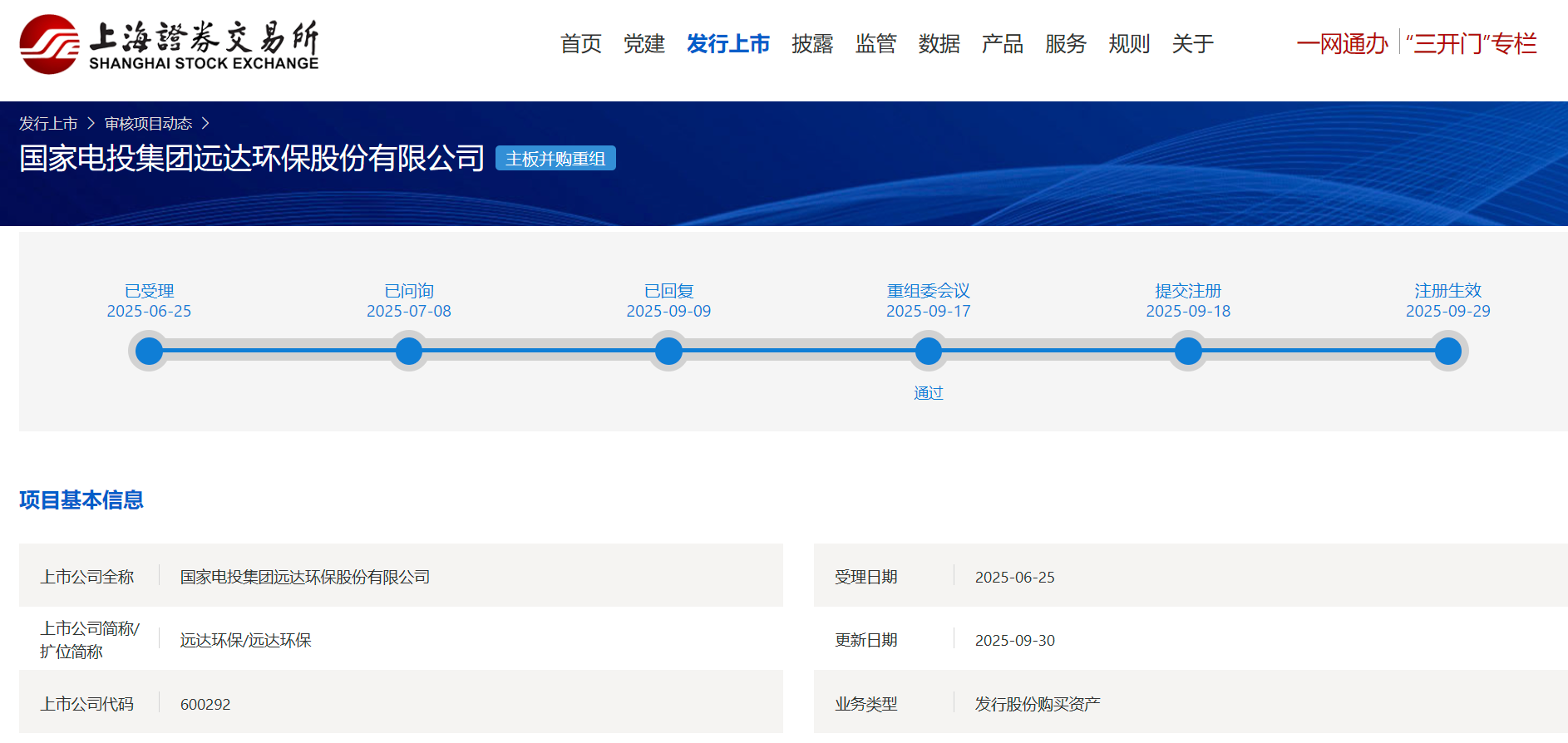Open the 数据 menu item
The image size is (1568, 743).
(x=939, y=43)
